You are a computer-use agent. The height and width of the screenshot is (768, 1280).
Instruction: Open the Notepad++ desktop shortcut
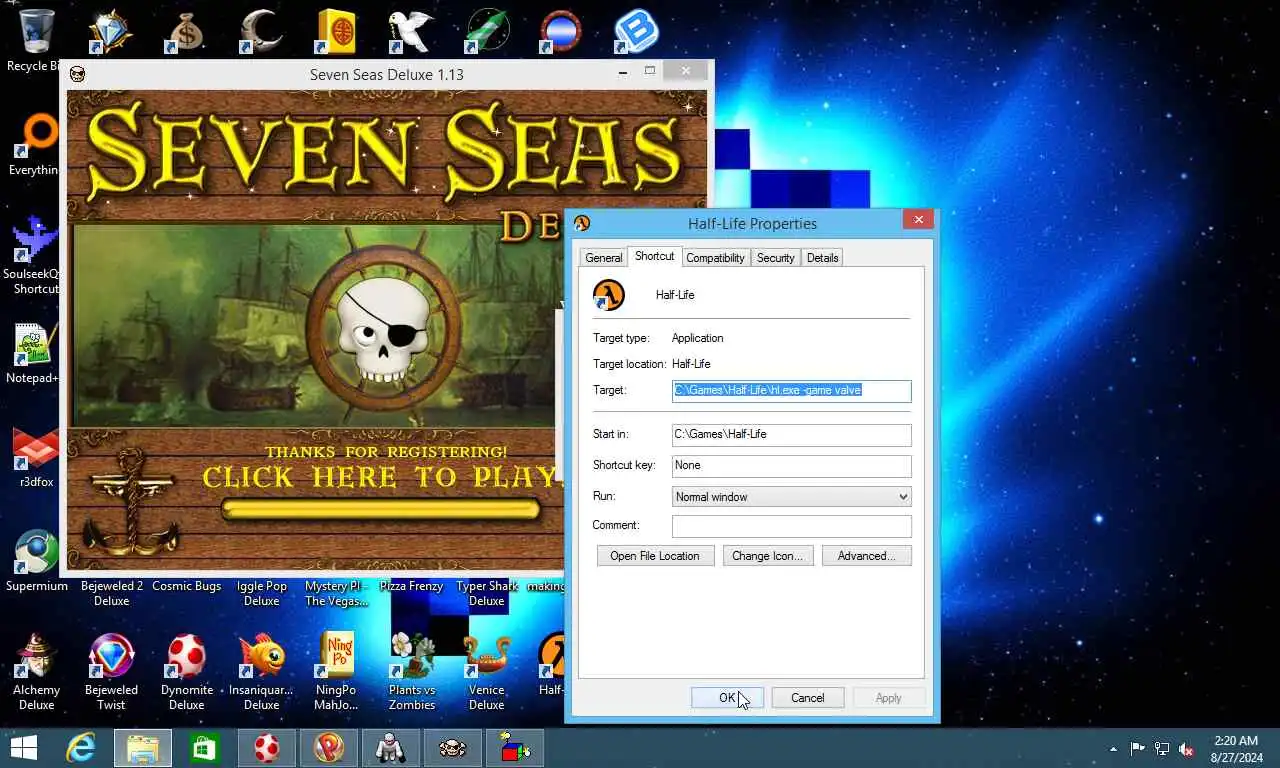pyautogui.click(x=36, y=345)
